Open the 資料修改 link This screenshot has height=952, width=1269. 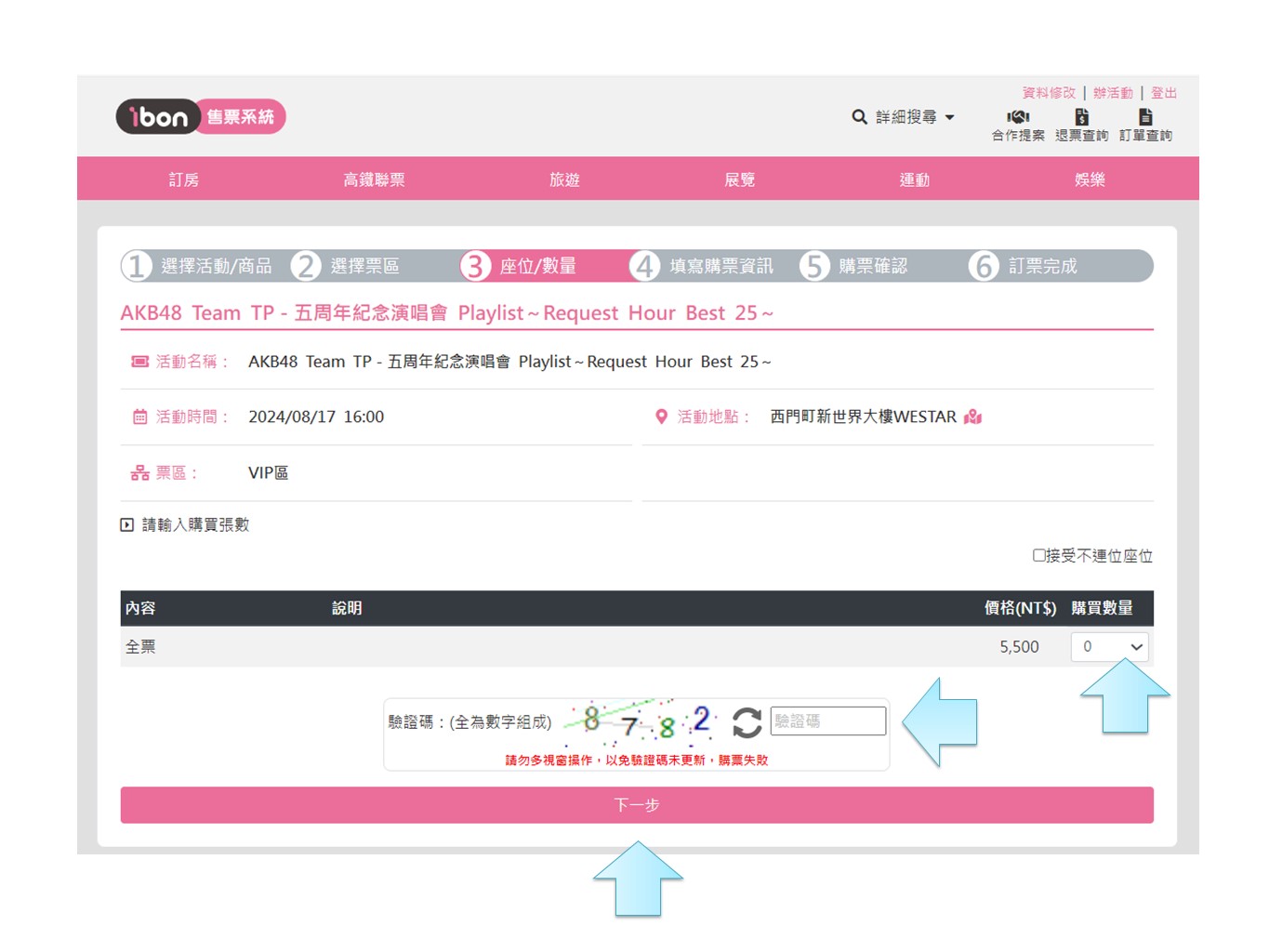1049,93
